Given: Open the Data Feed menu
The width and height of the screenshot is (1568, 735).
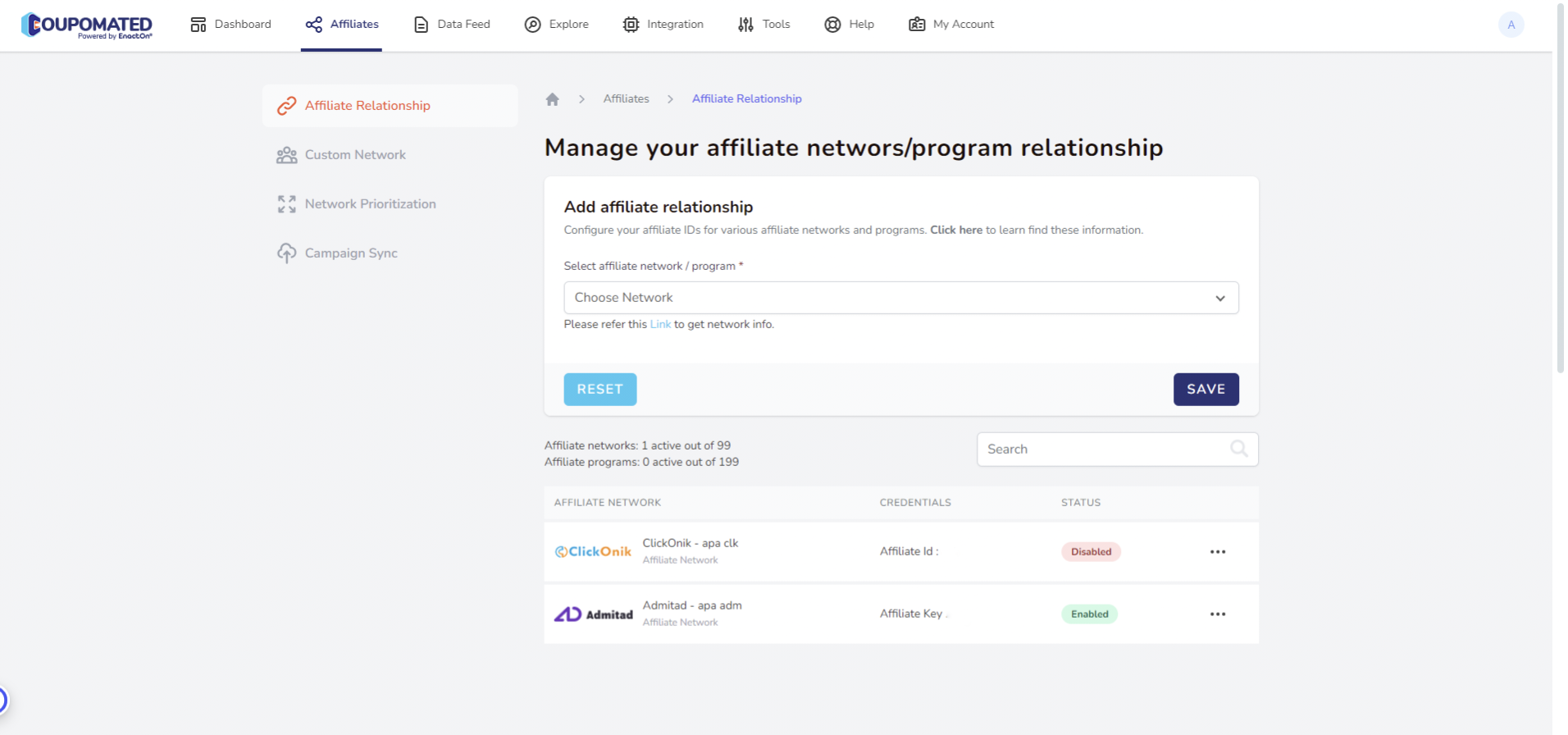Looking at the screenshot, I should click(452, 25).
